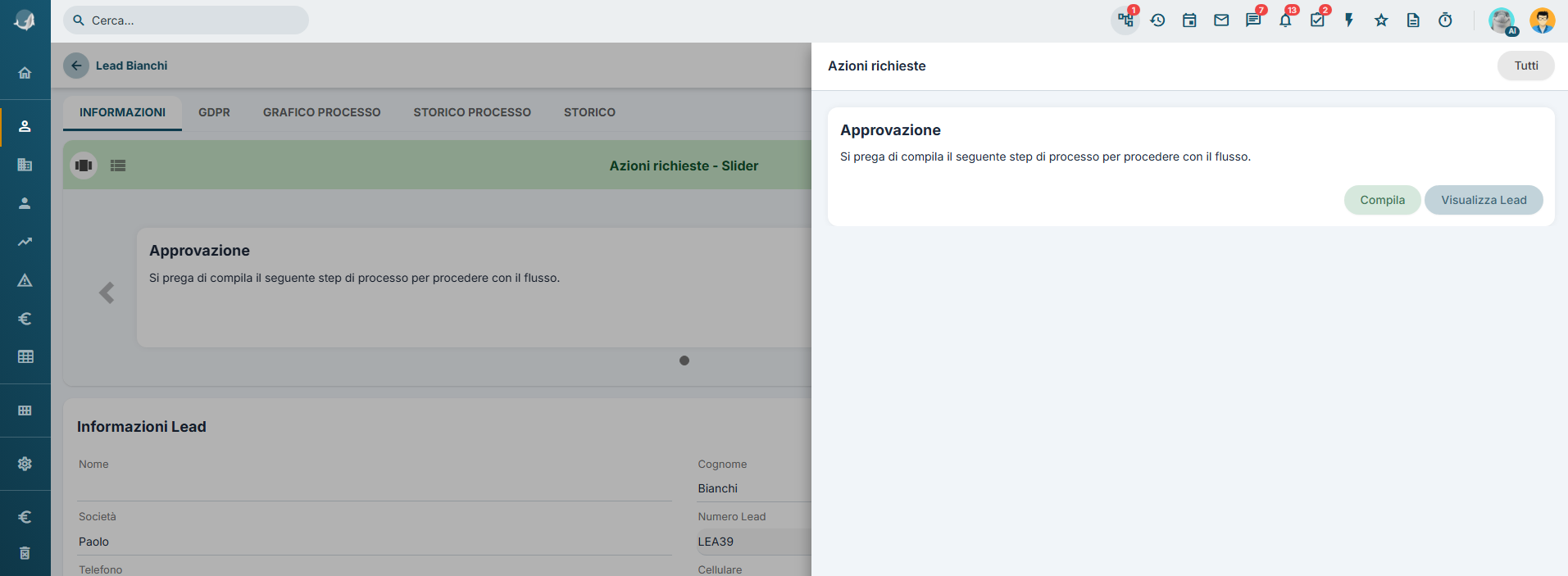Open the document notes icon in top bar
The image size is (1568, 576).
point(1413,20)
